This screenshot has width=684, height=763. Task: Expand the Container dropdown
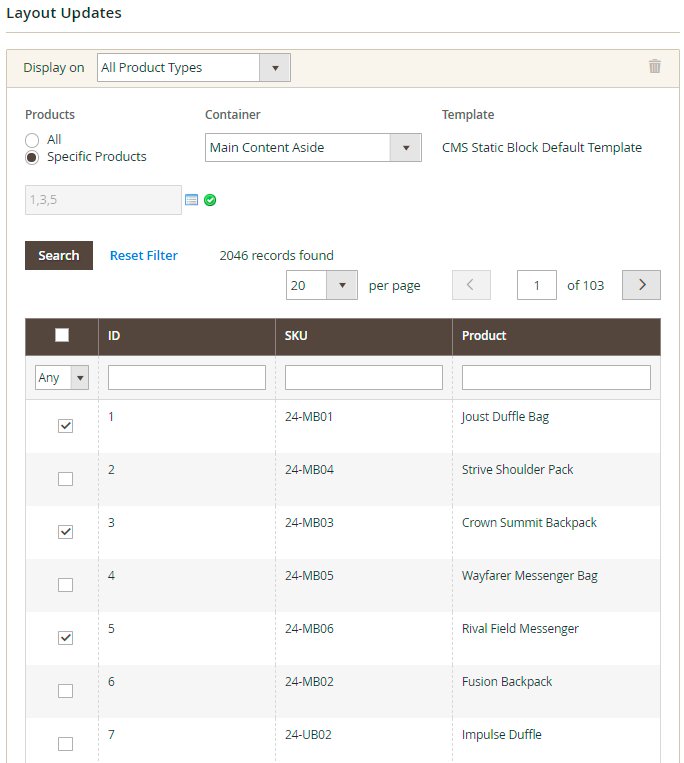point(313,148)
